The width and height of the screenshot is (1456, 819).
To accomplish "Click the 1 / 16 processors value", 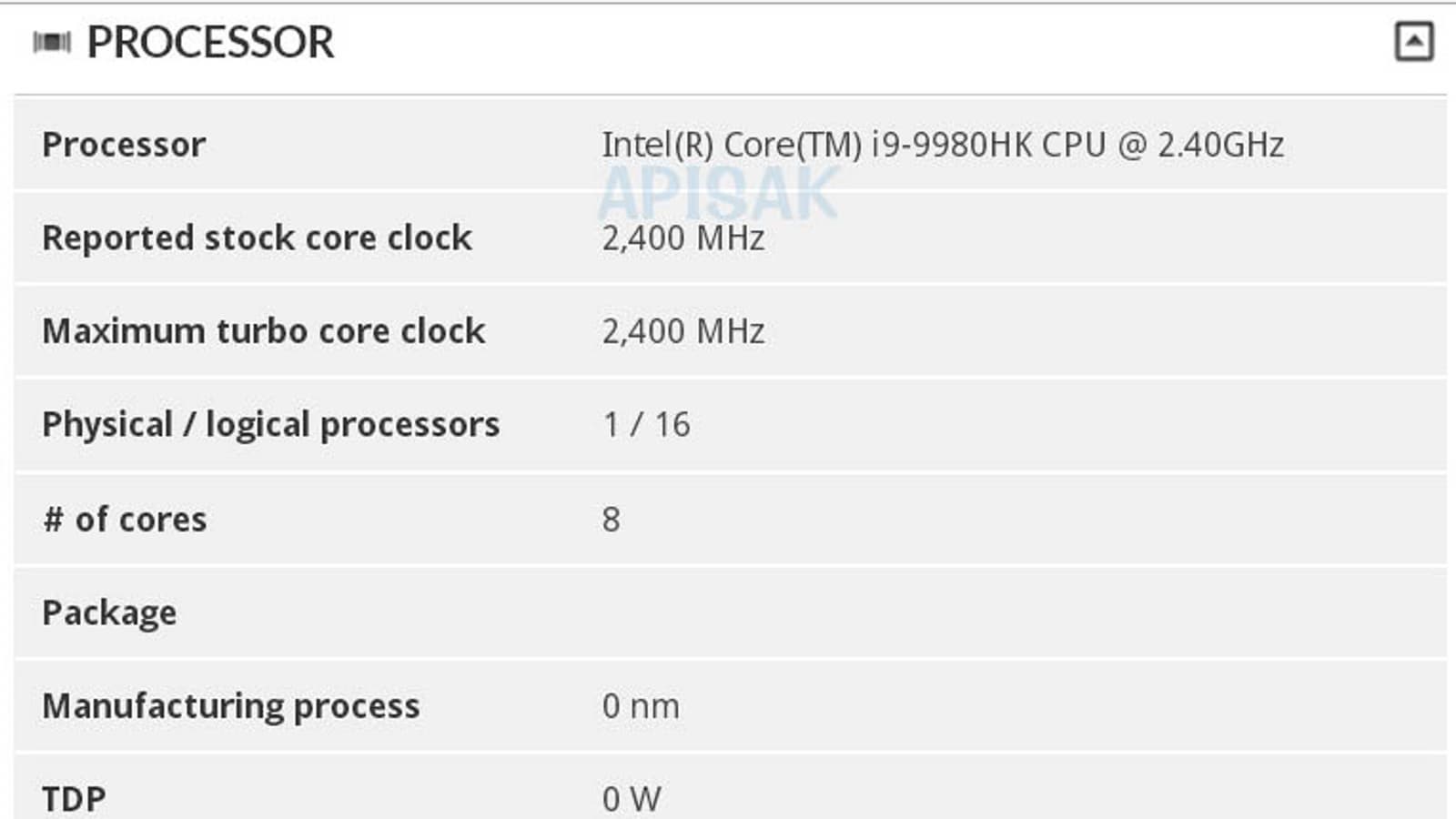I will 646,425.
